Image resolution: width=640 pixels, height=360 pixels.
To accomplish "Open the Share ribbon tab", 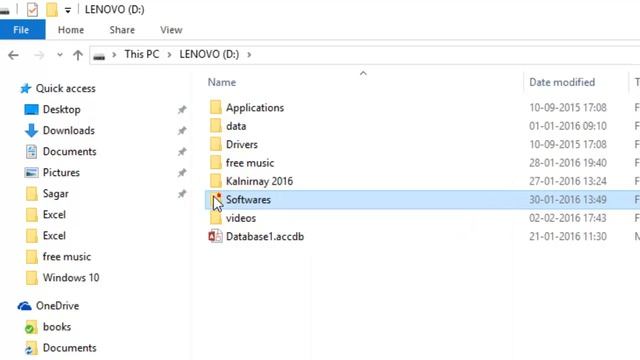I will click(x=122, y=30).
